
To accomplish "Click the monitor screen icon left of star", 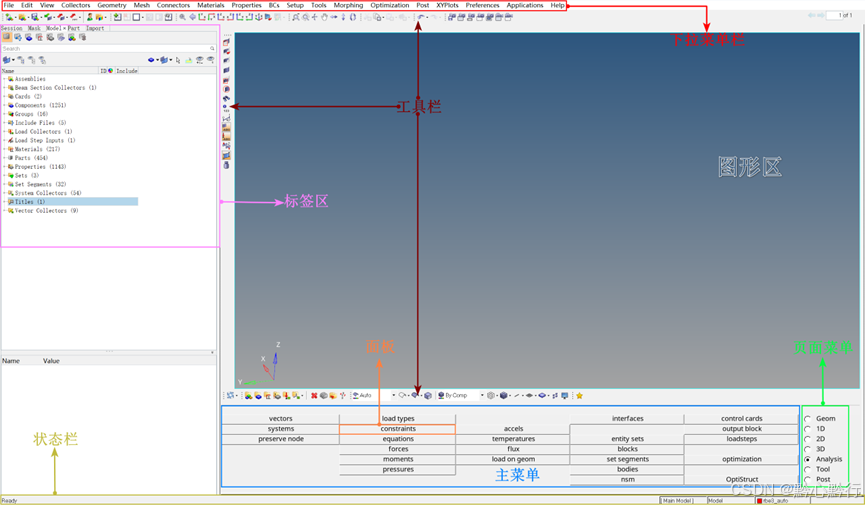I will 565,395.
